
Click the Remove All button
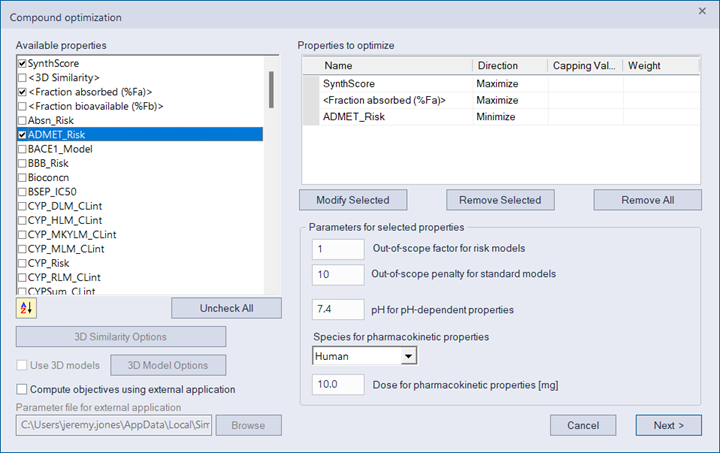click(x=647, y=200)
